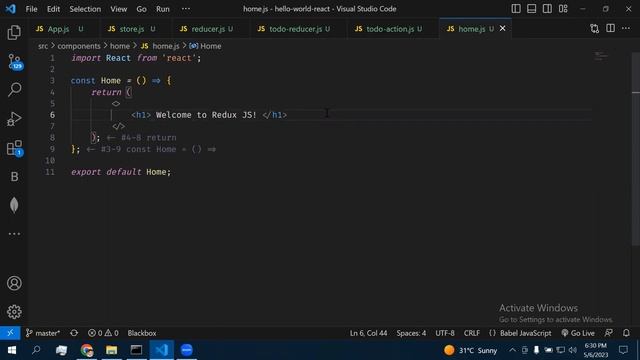Open terminal app from taskbar

tap(136, 350)
